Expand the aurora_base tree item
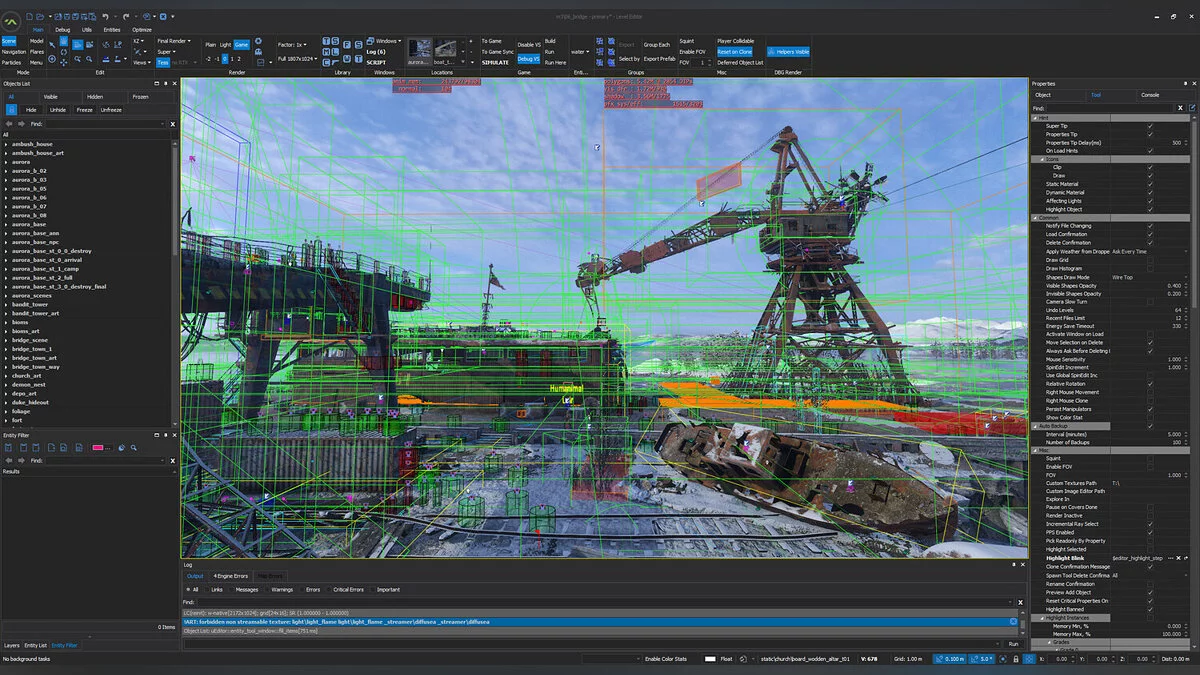This screenshot has height=675, width=1200. 6,224
